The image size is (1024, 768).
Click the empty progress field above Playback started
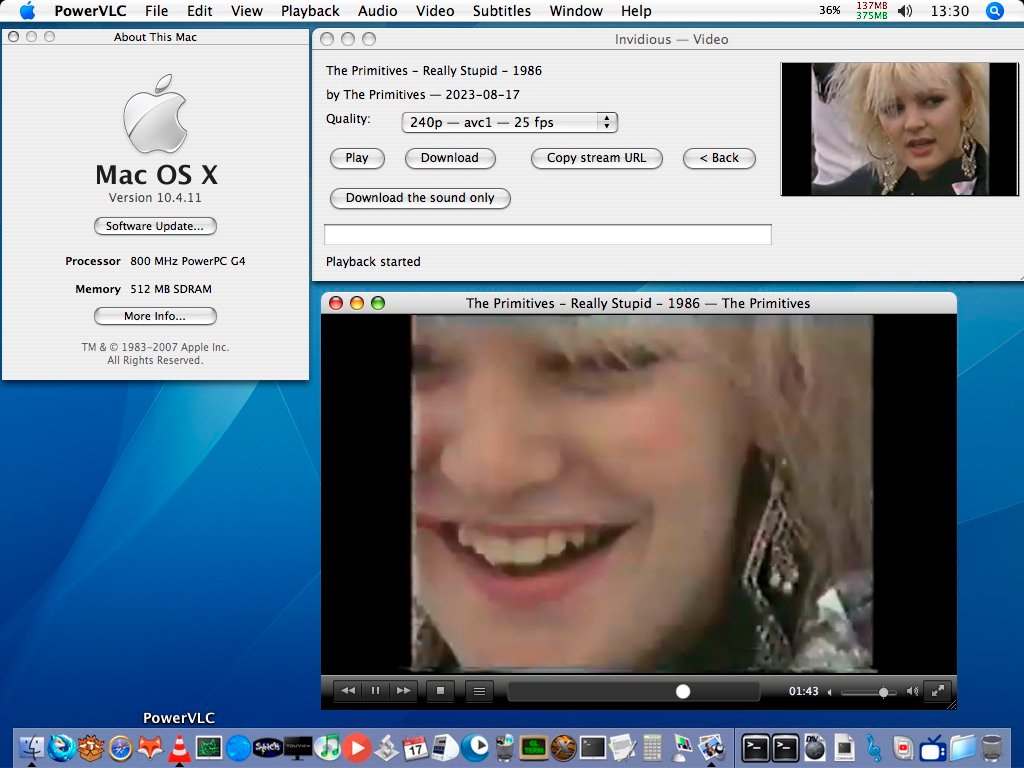coord(547,234)
